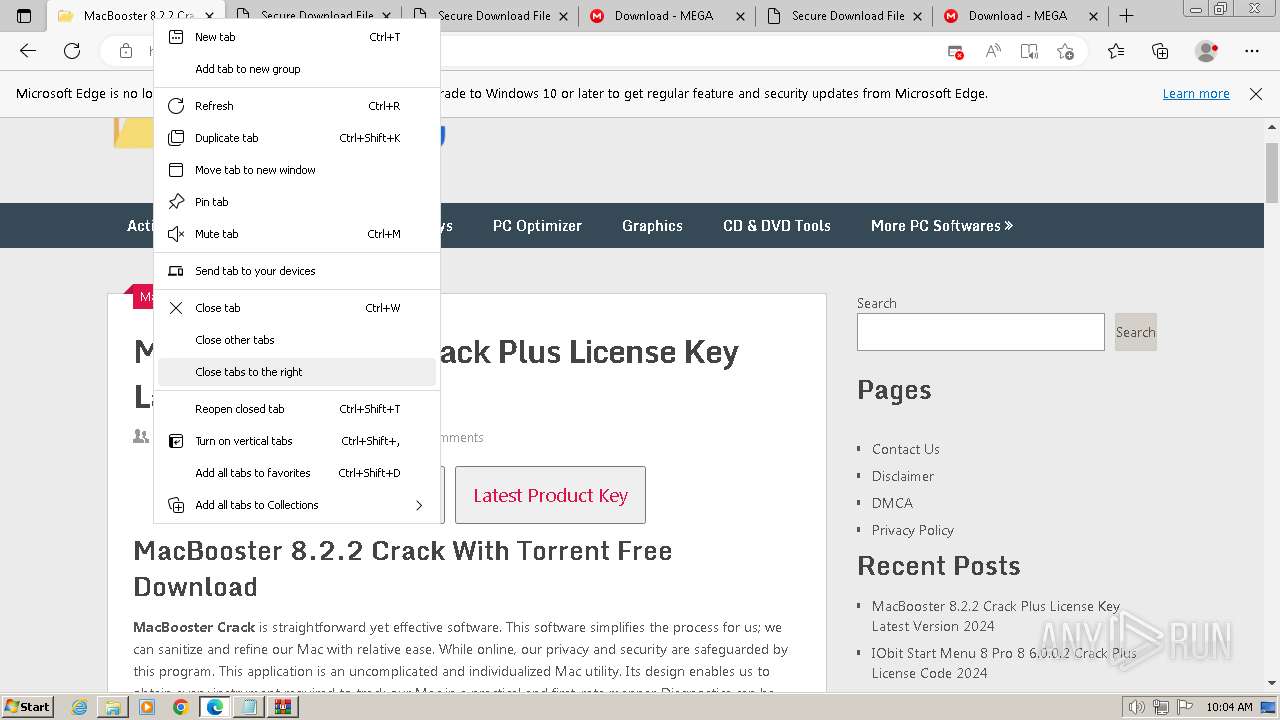The width and height of the screenshot is (1280, 720).
Task: Expand Add all tabs to Collections submenu
Action: pos(297,505)
